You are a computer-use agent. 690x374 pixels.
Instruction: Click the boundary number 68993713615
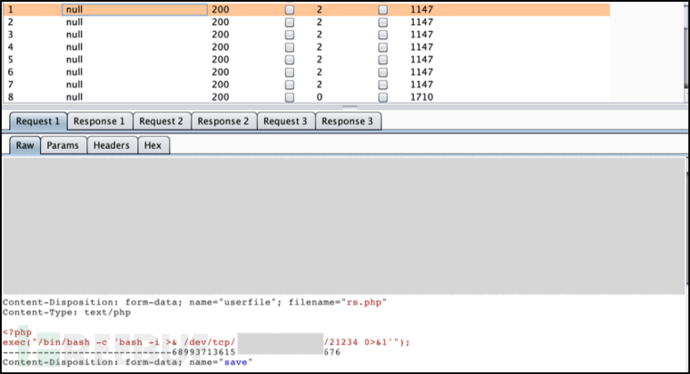coord(203,352)
